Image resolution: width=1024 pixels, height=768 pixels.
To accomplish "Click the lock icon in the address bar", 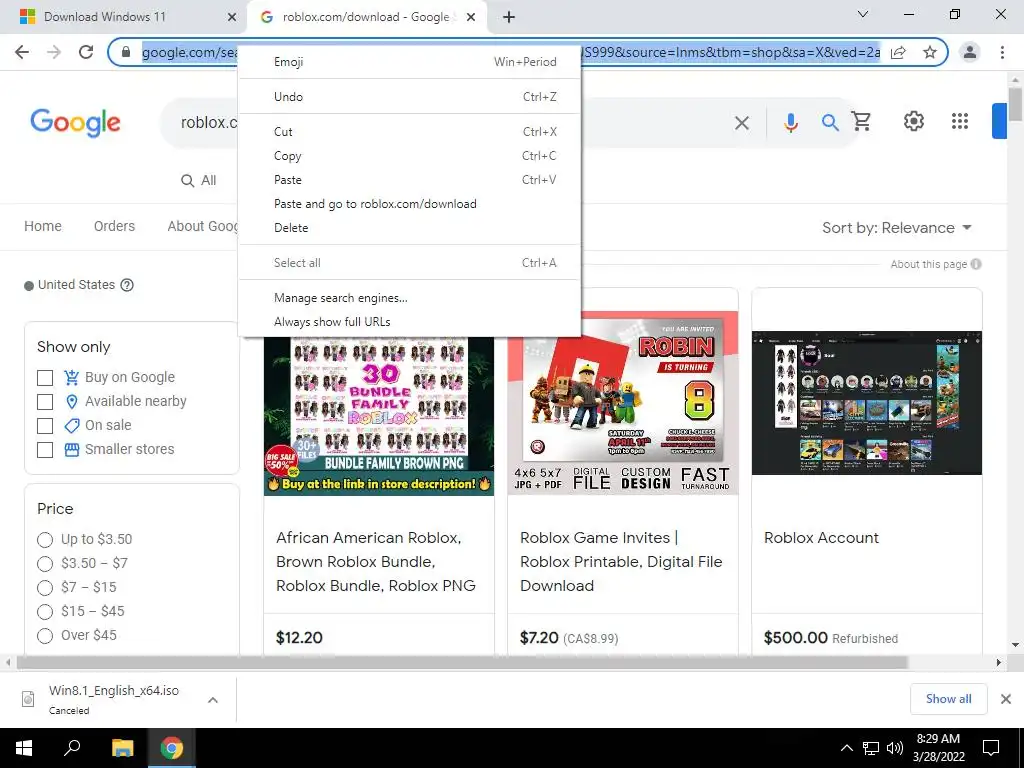I will [127, 52].
